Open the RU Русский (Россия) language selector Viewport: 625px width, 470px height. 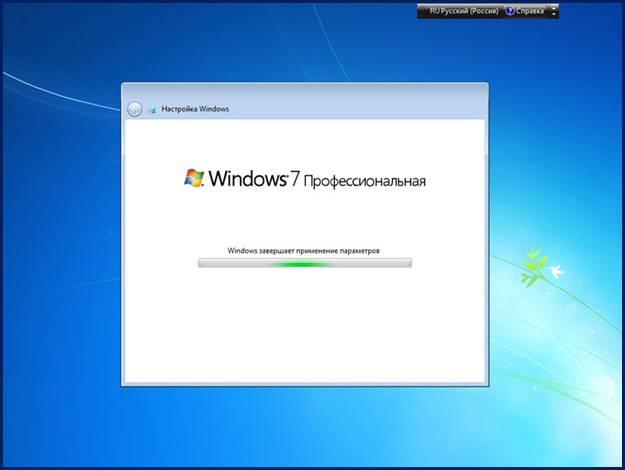[464, 11]
